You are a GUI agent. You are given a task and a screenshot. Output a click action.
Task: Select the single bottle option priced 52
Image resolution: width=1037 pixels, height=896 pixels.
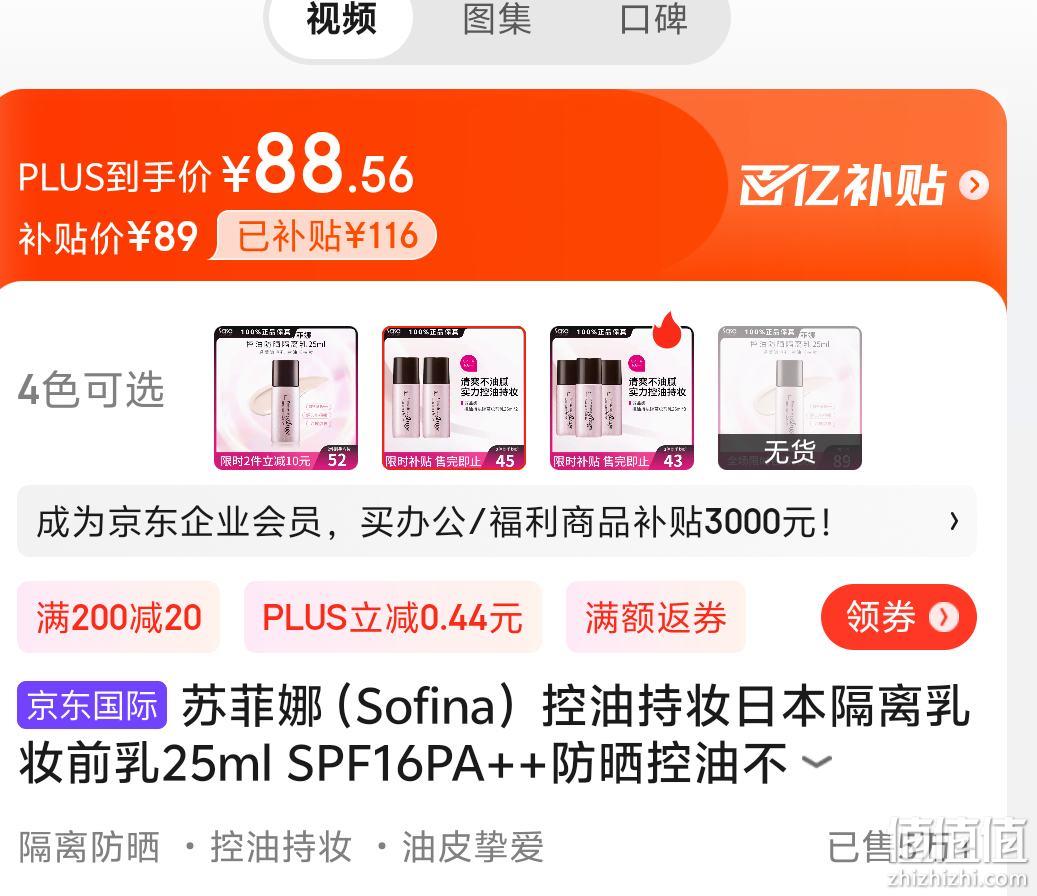[286, 398]
